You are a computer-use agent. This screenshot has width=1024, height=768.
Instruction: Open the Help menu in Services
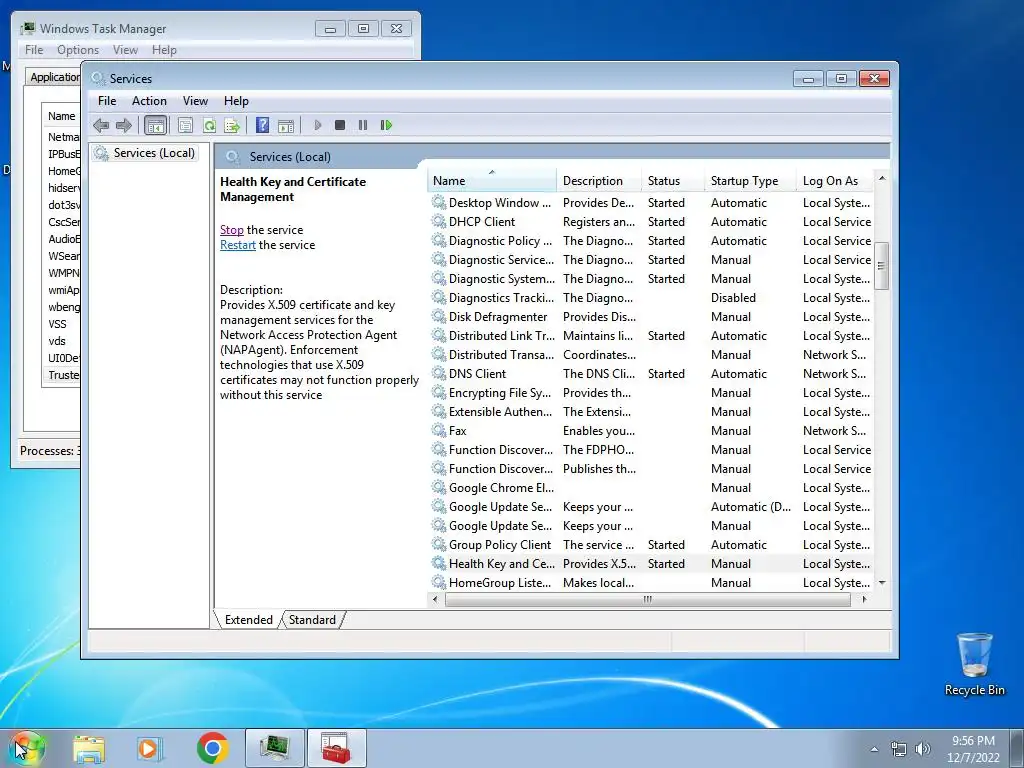[x=236, y=101]
